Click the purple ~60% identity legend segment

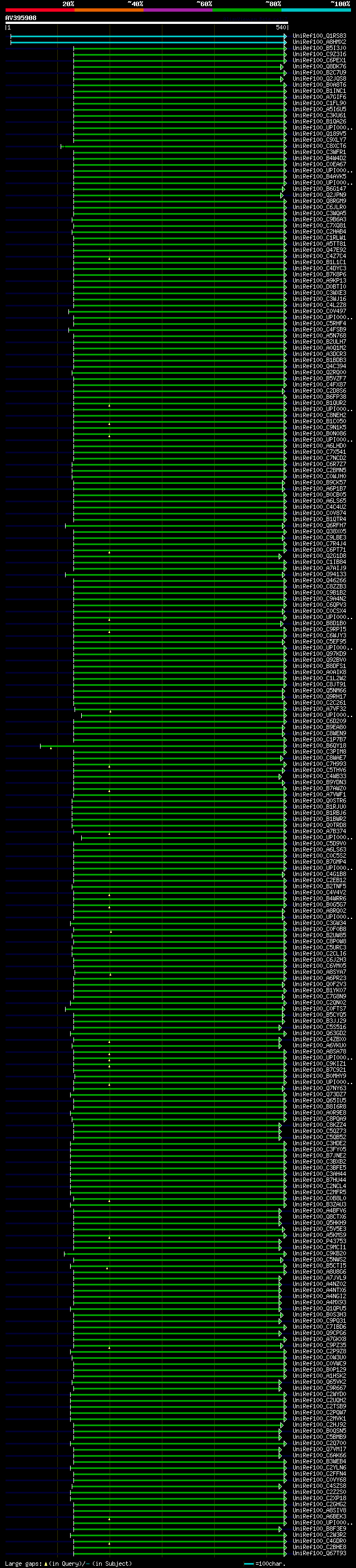(x=179, y=10)
